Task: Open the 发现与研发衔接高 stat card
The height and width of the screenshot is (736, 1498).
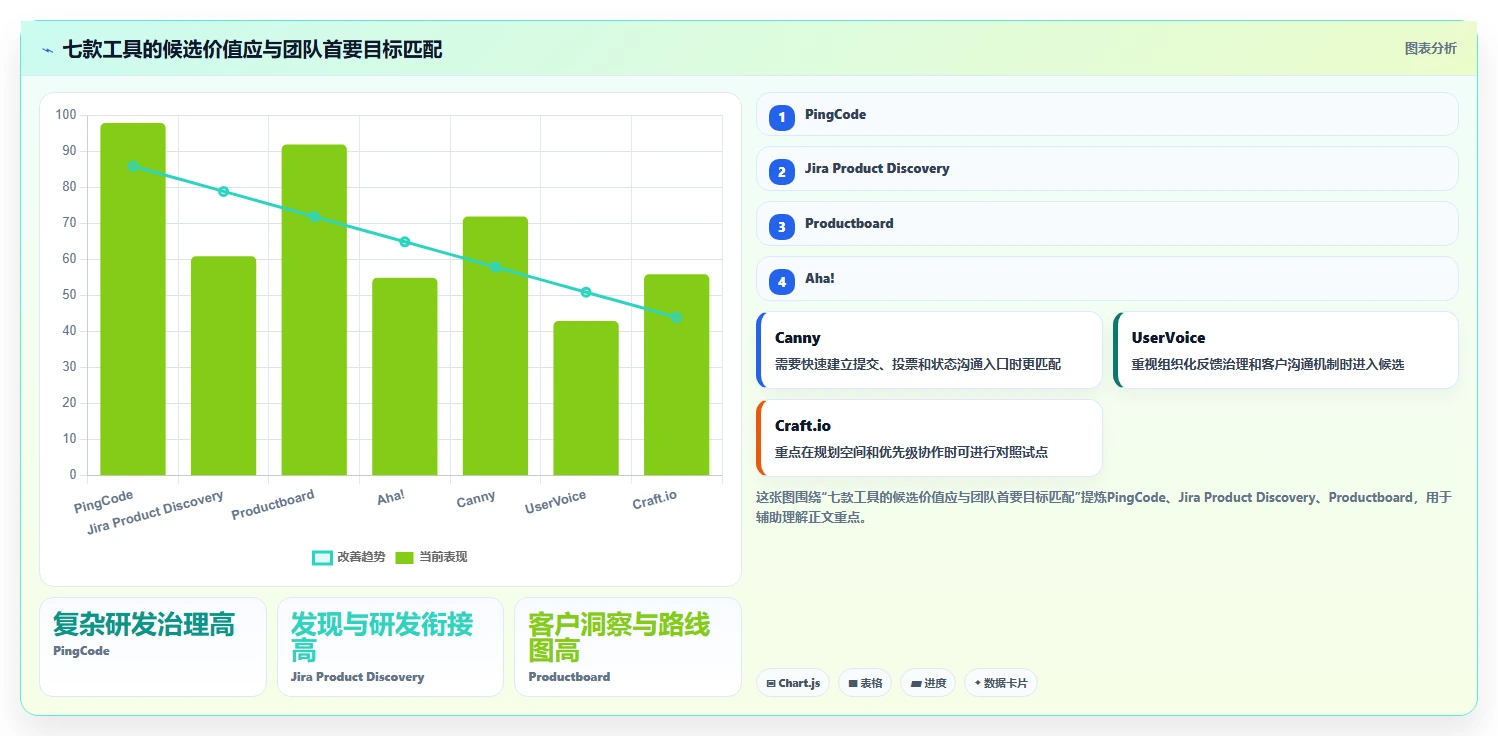Action: click(x=390, y=647)
